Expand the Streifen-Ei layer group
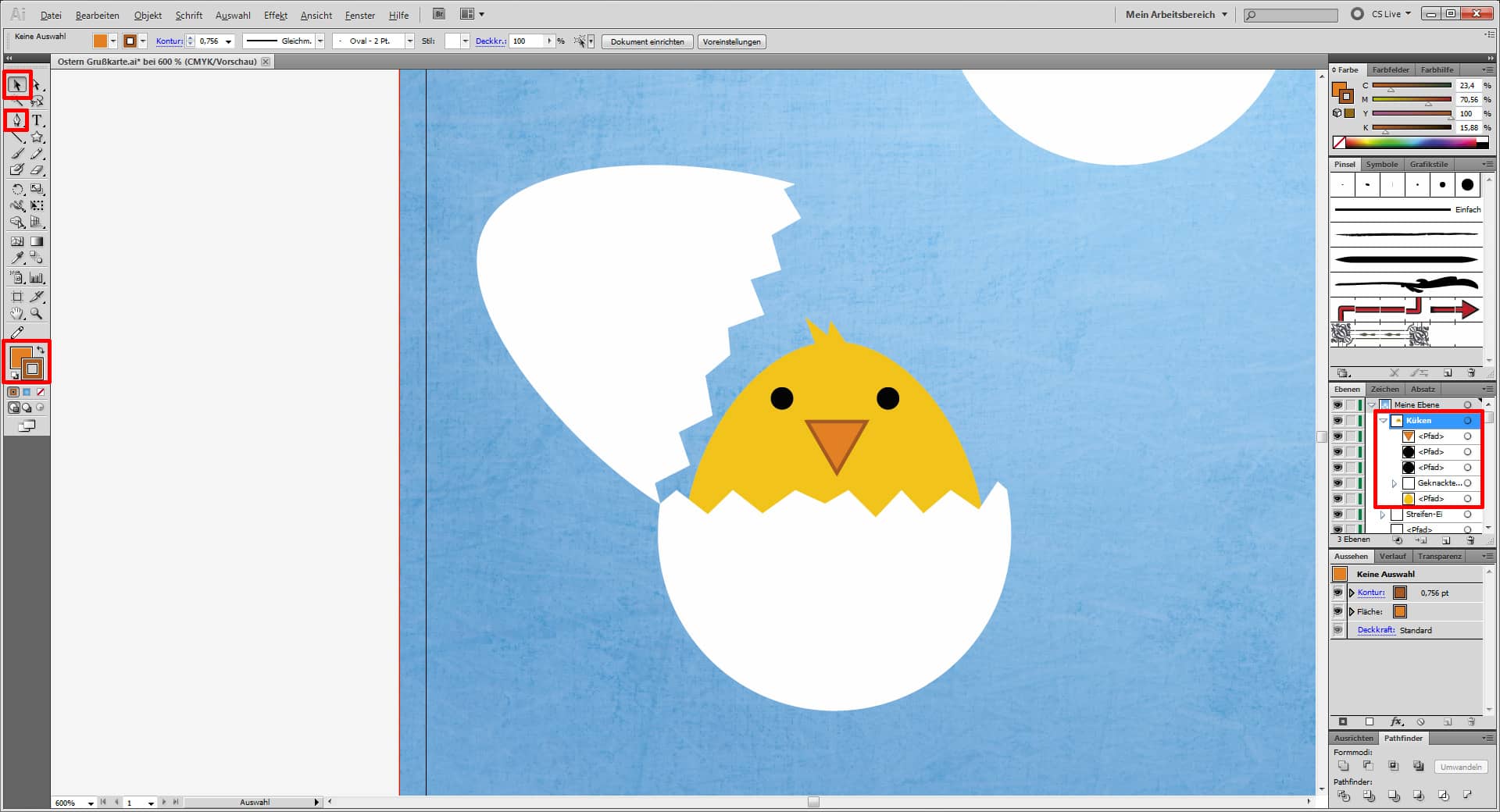 [x=1383, y=515]
